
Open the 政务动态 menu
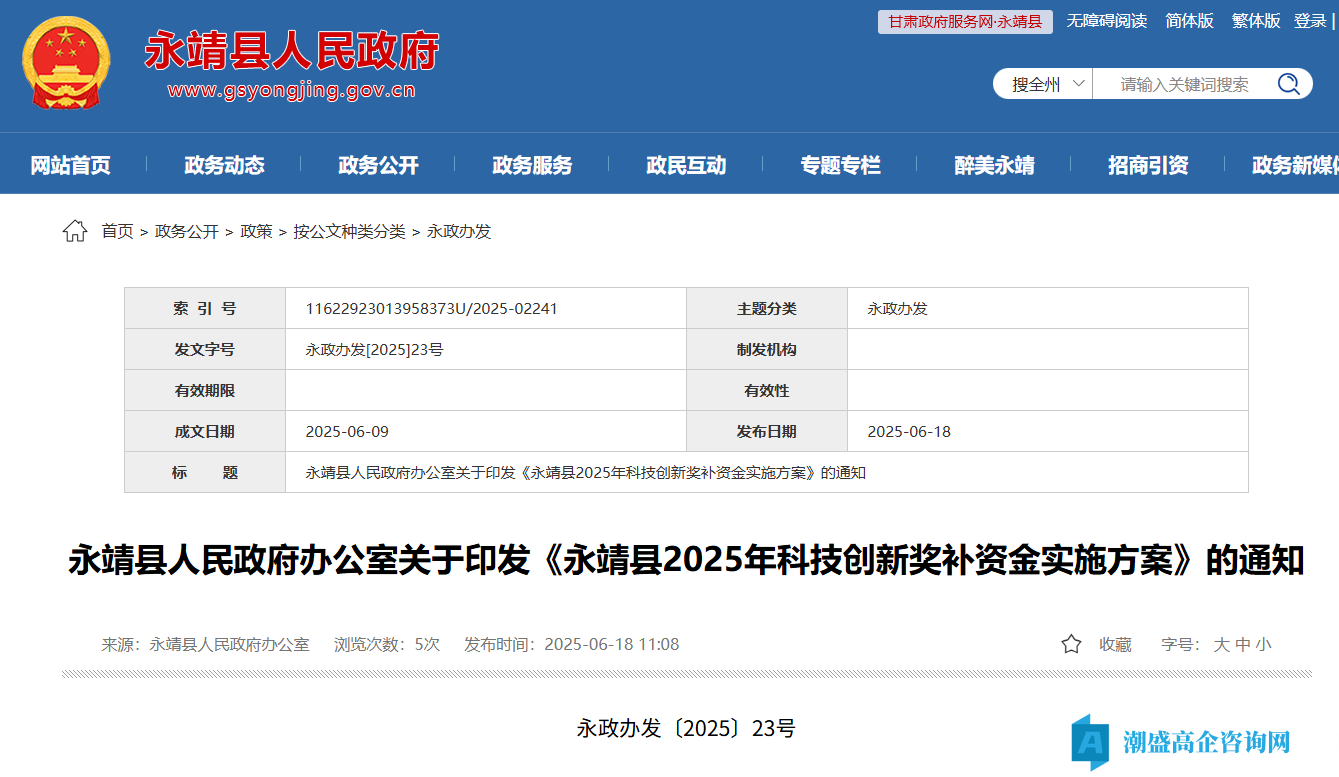(x=224, y=165)
